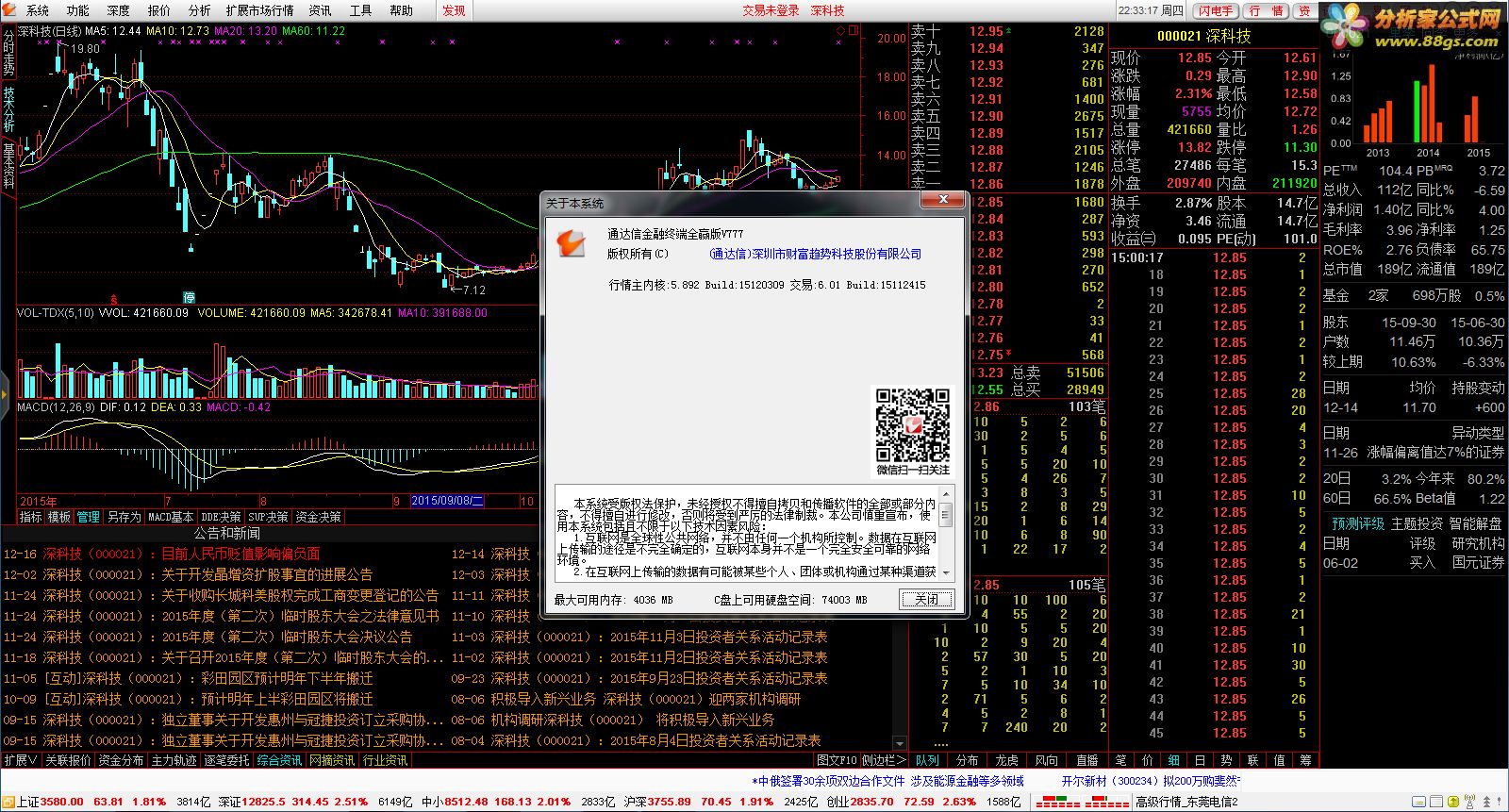Click 交易未登录 status text
Viewport: 1509px width, 812px height.
(x=771, y=10)
